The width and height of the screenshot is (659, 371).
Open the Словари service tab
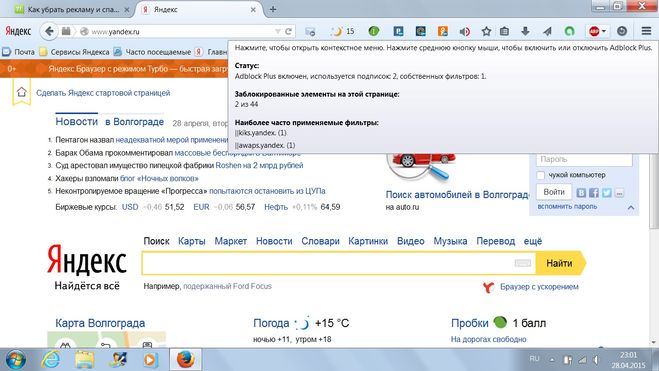pyautogui.click(x=320, y=241)
